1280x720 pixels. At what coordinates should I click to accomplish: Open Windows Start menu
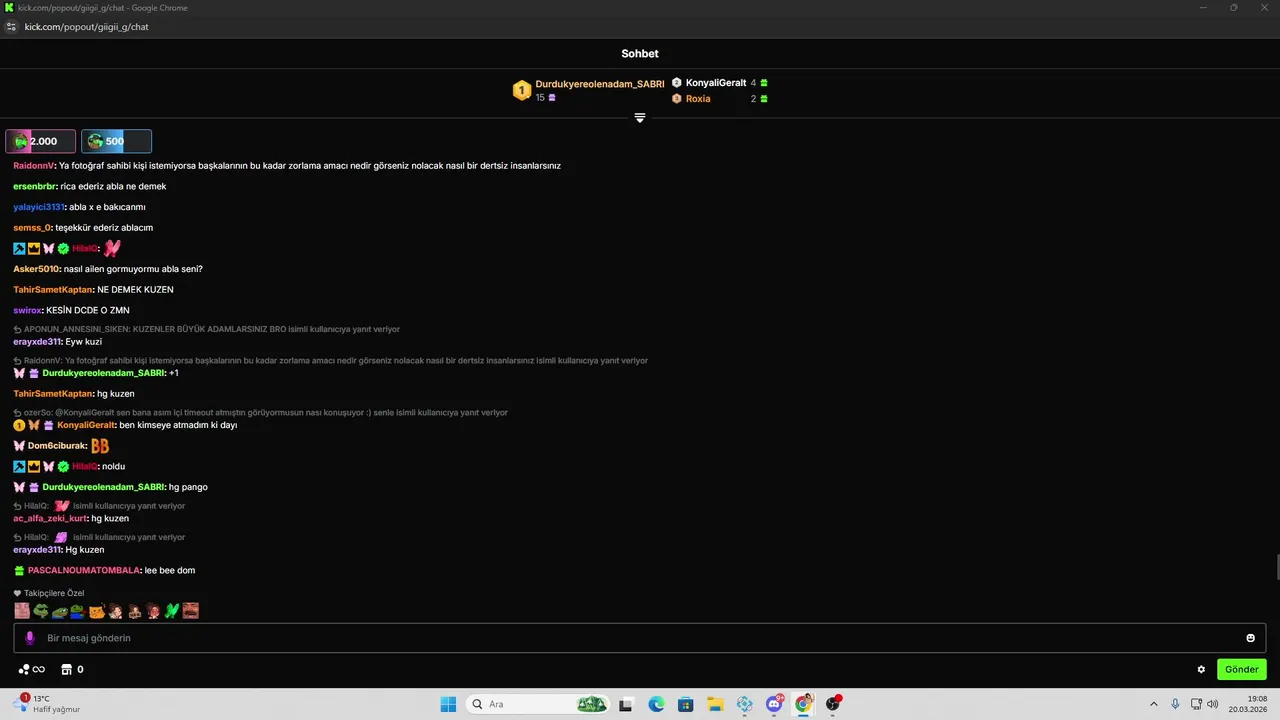tap(448, 704)
